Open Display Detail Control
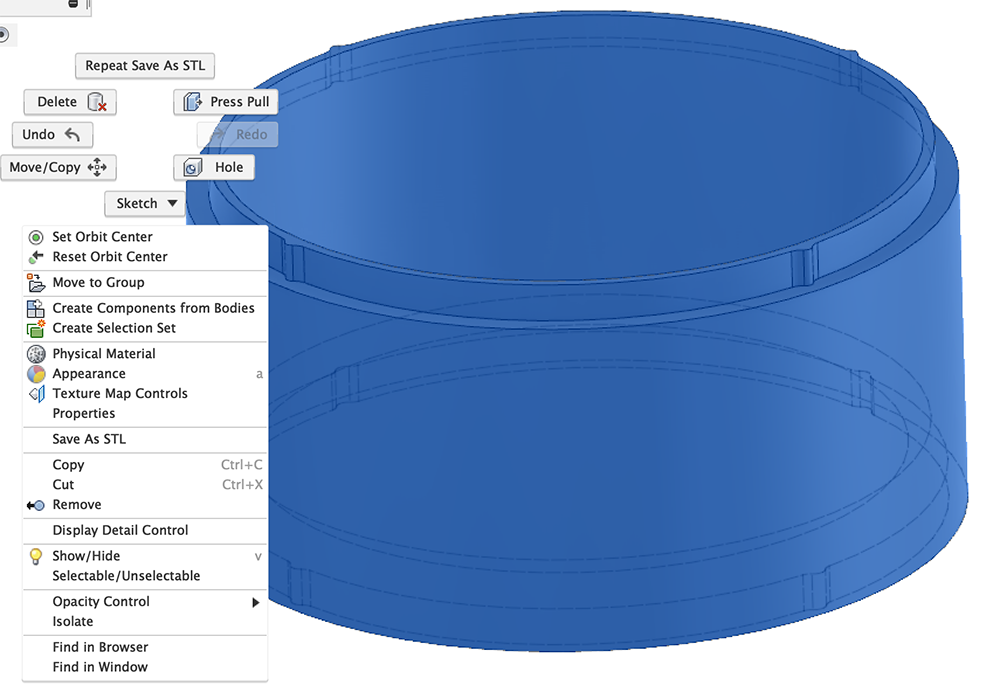 [145, 531]
